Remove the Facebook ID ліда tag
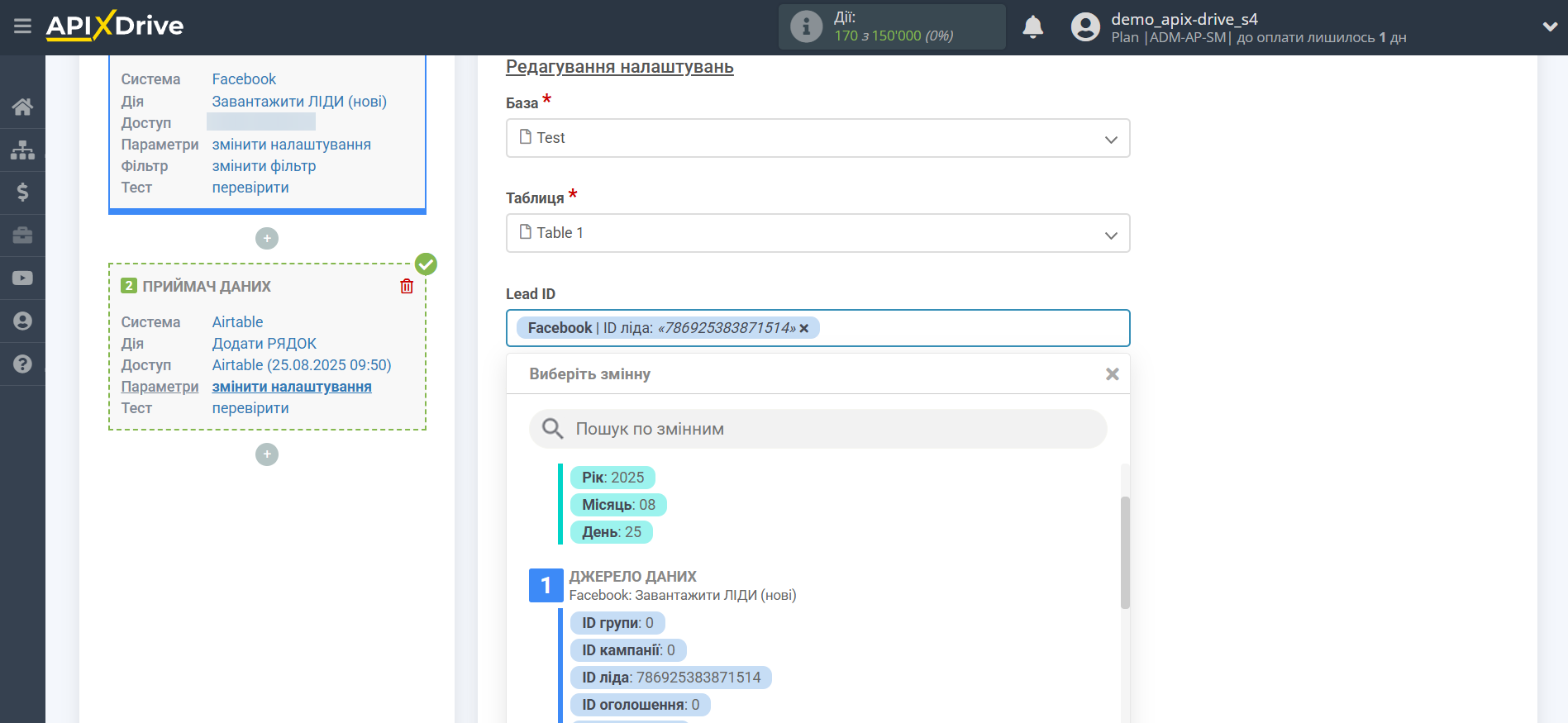This screenshot has width=1568, height=723. click(x=804, y=328)
